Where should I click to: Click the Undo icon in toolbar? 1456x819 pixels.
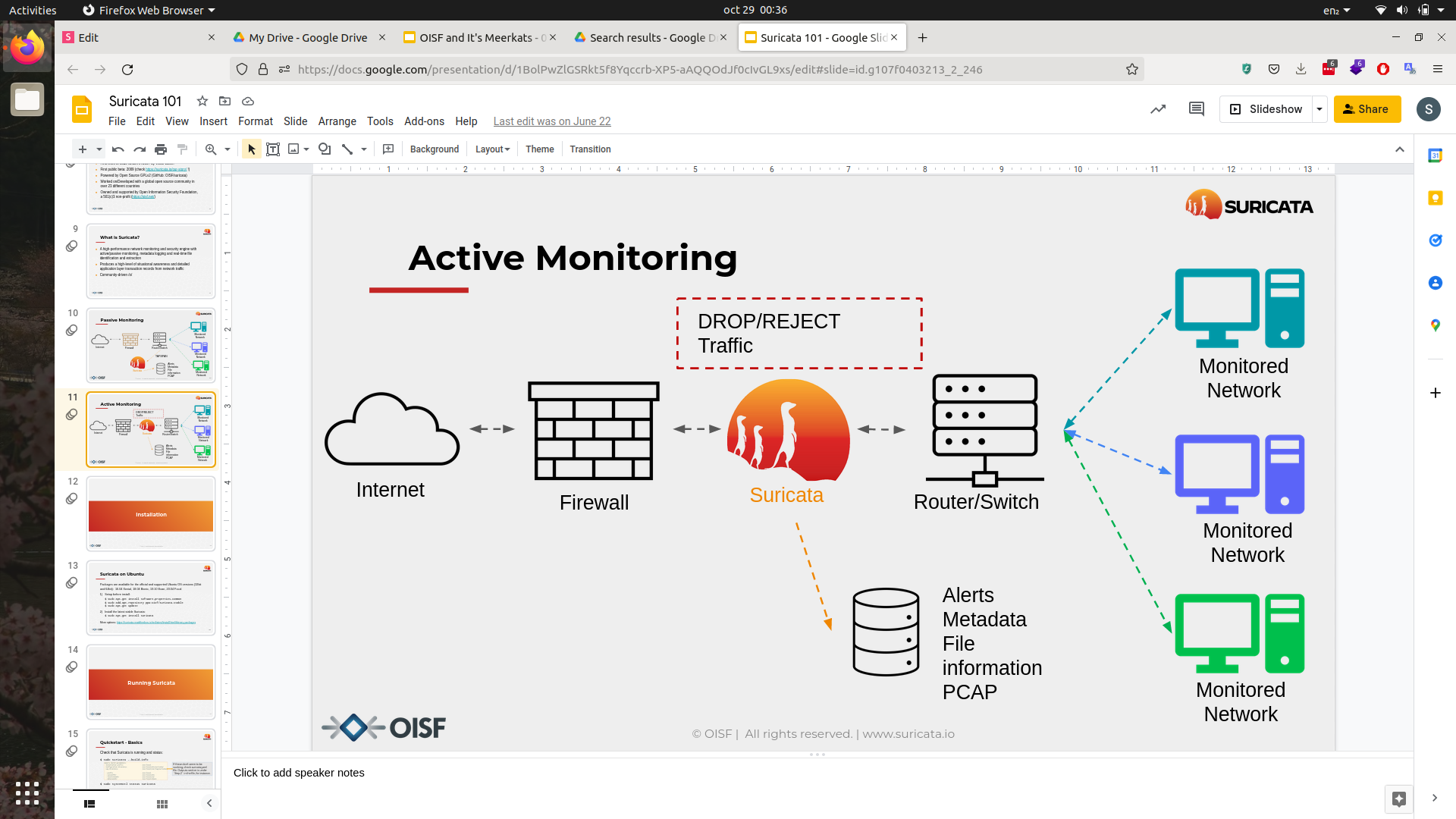[118, 149]
